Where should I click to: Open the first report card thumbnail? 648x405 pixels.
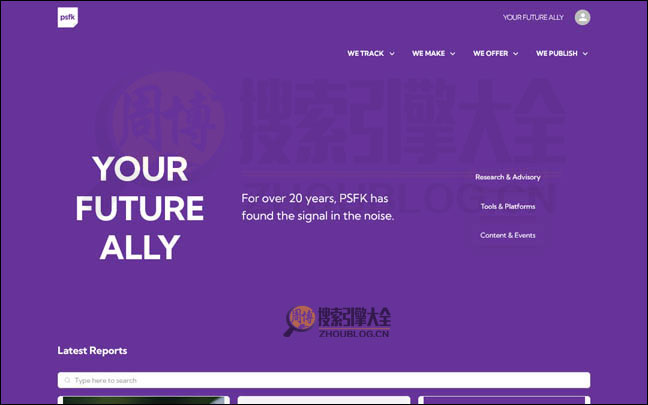point(143,400)
